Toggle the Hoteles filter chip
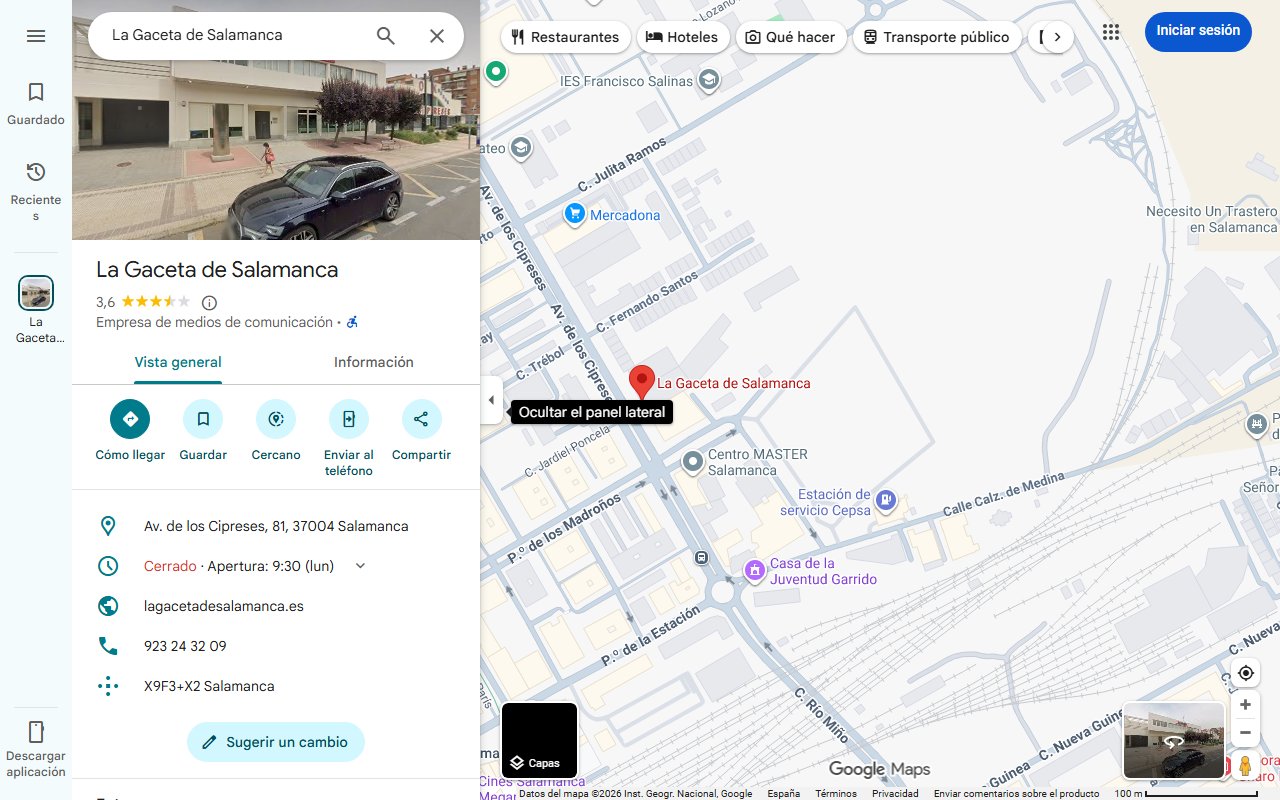The height and width of the screenshot is (800, 1280). coord(683,36)
